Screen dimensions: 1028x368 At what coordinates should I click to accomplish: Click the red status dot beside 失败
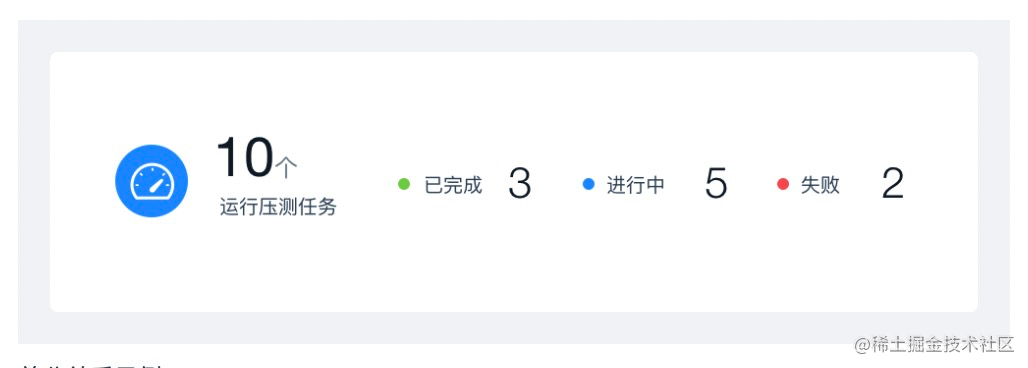pos(782,184)
